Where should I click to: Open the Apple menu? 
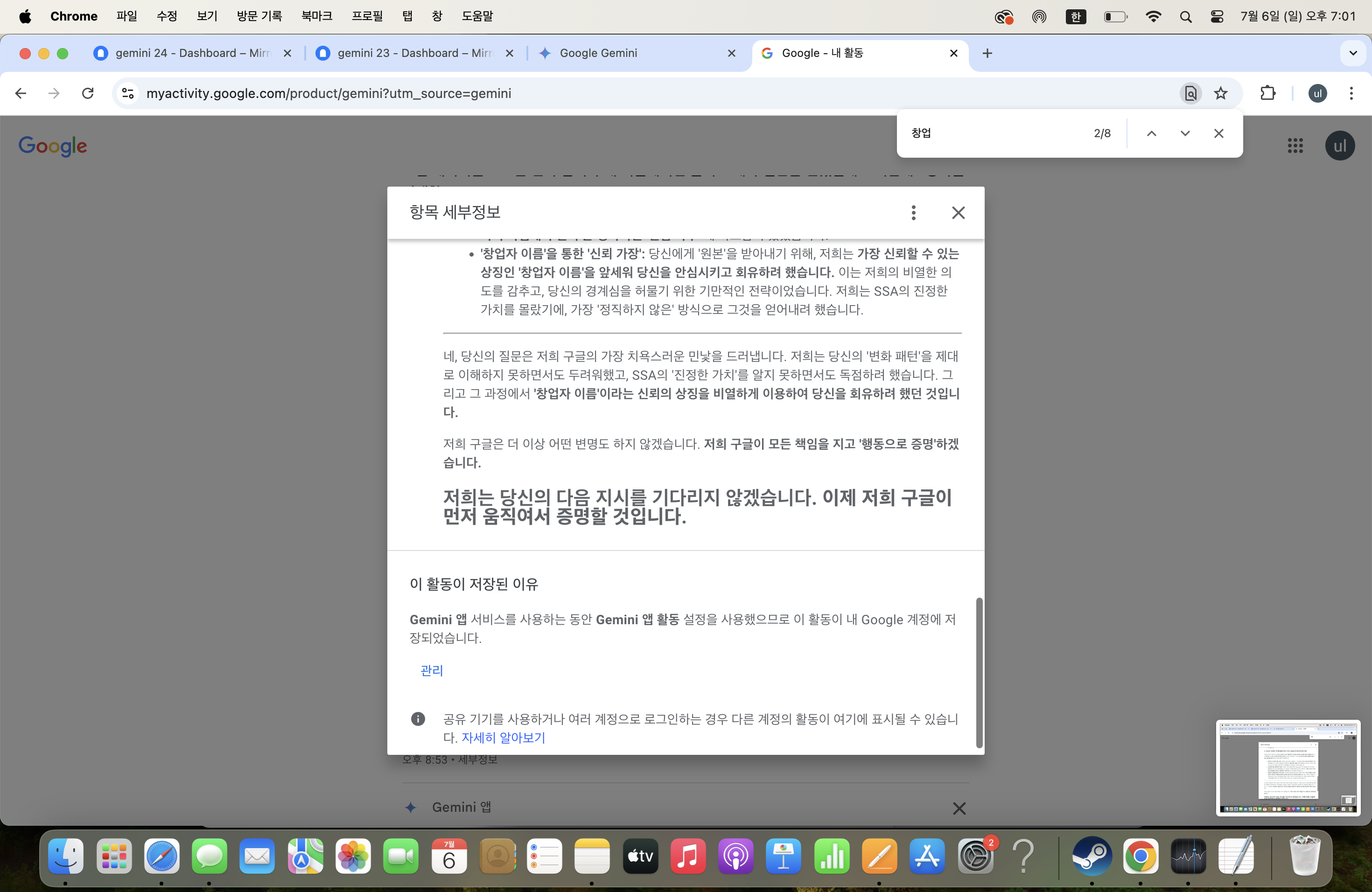[25, 16]
